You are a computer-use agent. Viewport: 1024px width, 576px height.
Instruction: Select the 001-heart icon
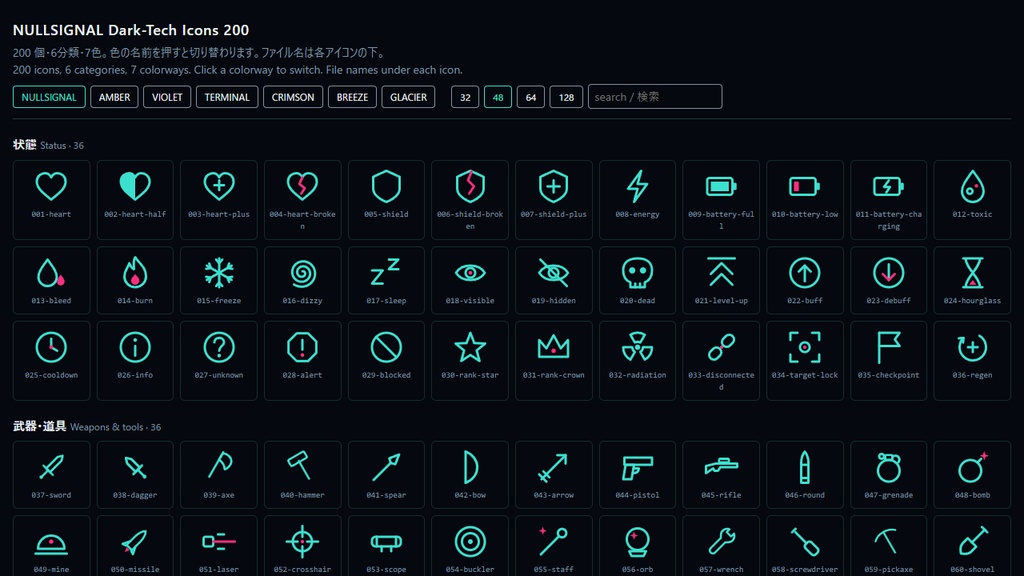pos(51,187)
